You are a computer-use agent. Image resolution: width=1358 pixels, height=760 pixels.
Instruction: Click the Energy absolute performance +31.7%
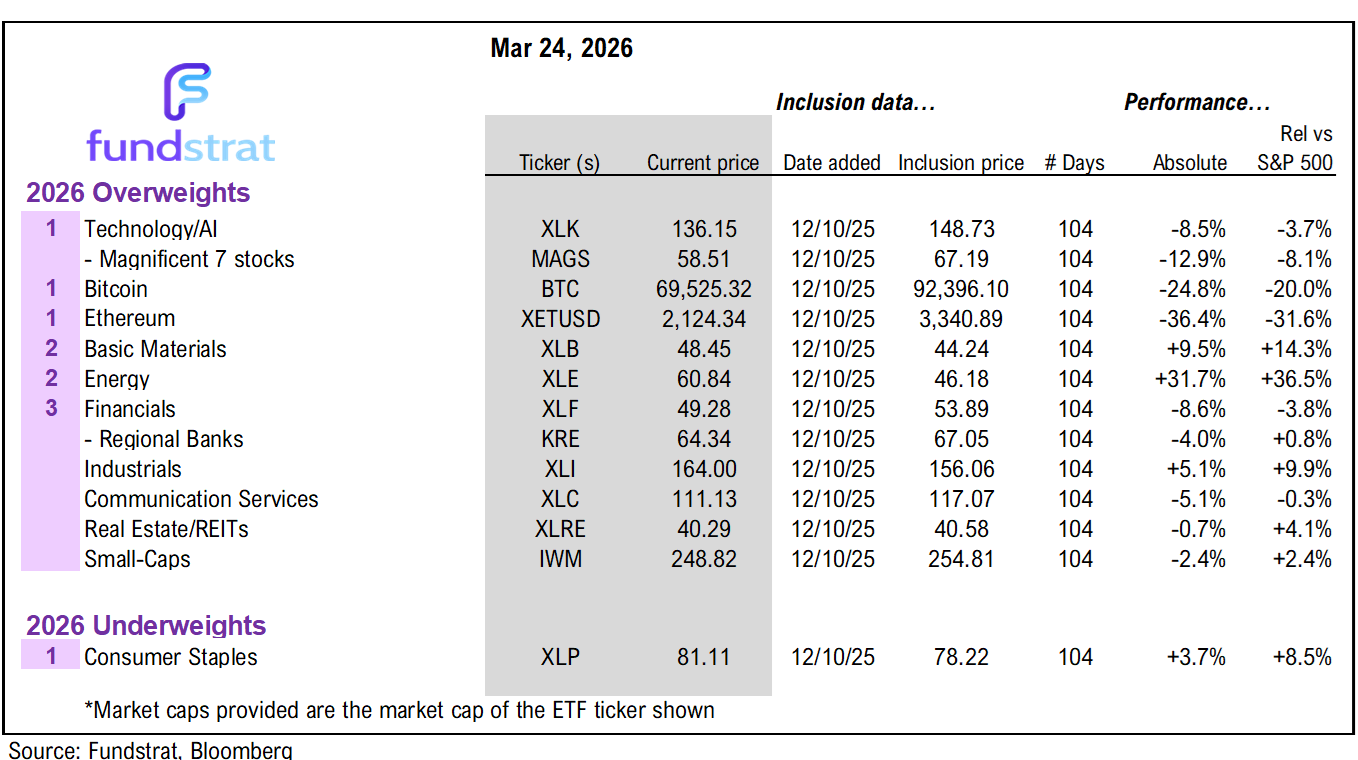[x=1192, y=379]
